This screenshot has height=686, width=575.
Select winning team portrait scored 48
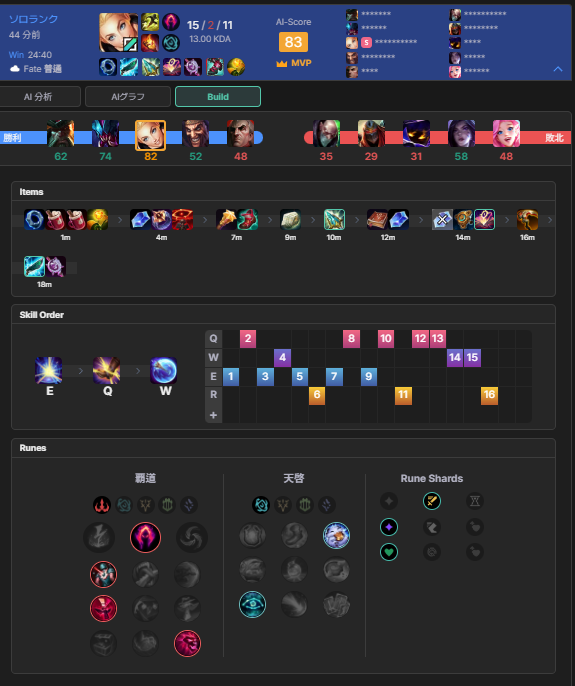pyautogui.click(x=241, y=134)
